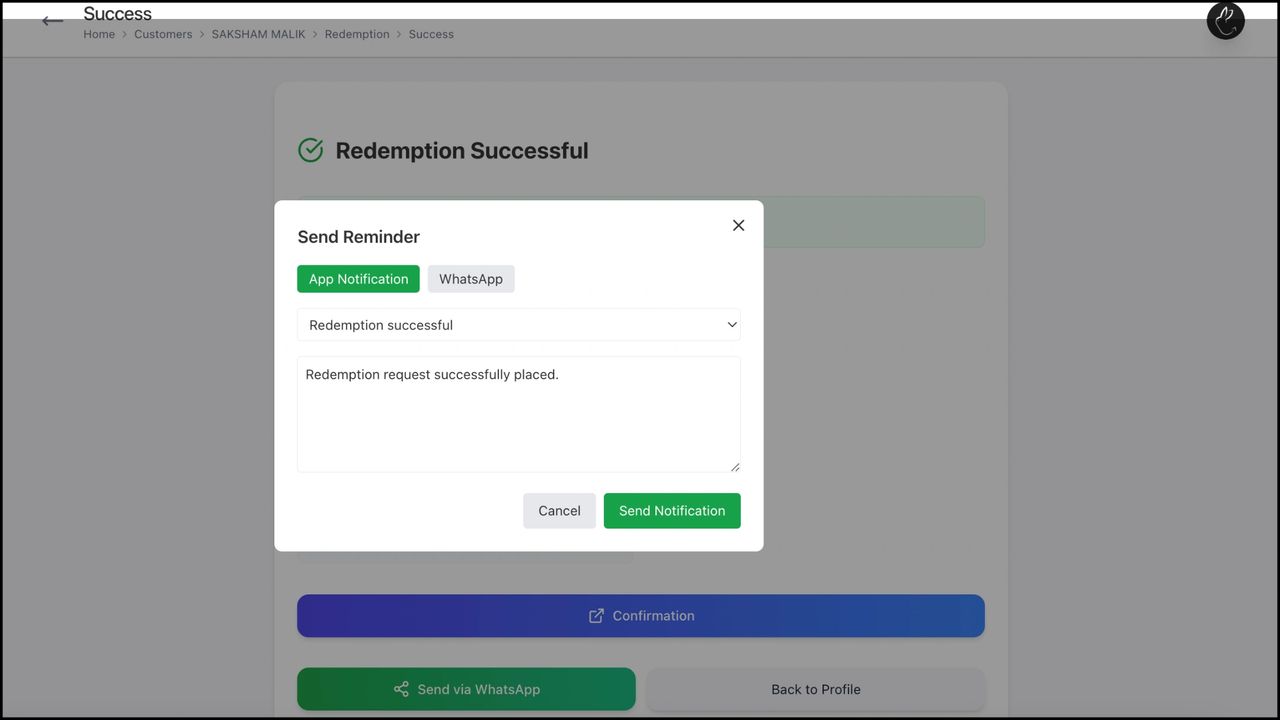Click the green success checkmark icon
Viewport: 1280px width, 720px height.
click(311, 150)
